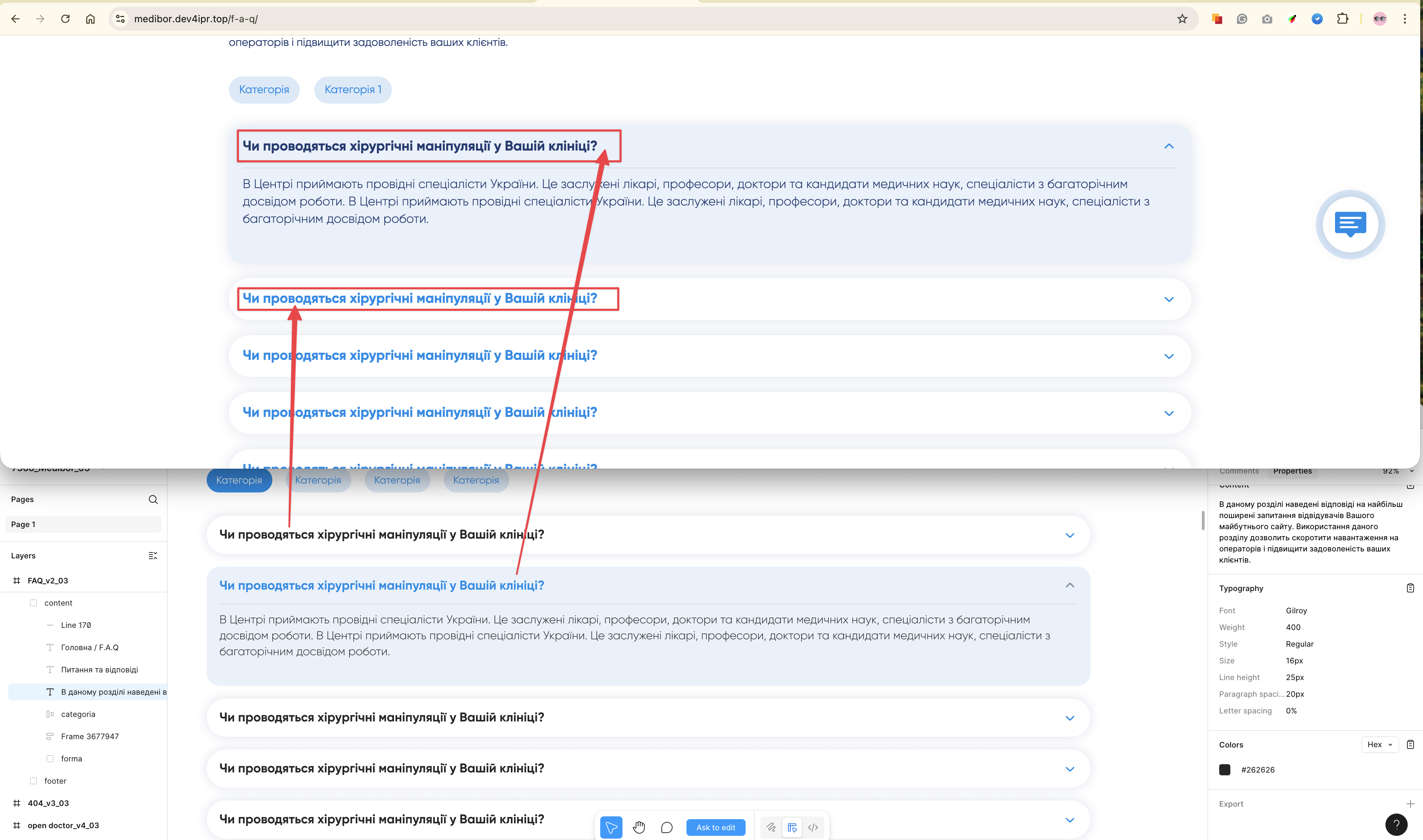Open the browser extensions puzzle icon
The height and width of the screenshot is (840, 1423).
(x=1342, y=19)
